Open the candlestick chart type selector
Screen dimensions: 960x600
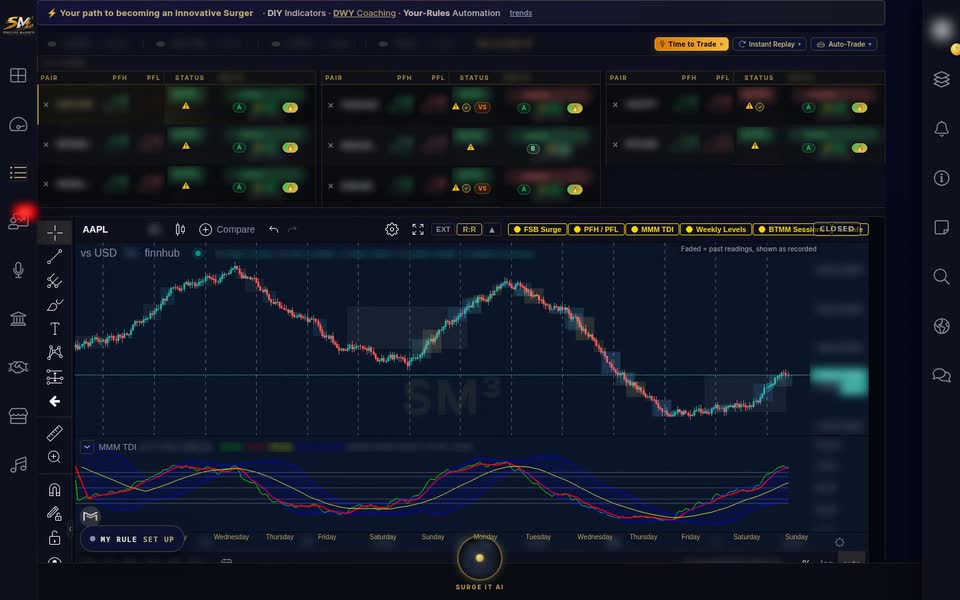point(180,230)
